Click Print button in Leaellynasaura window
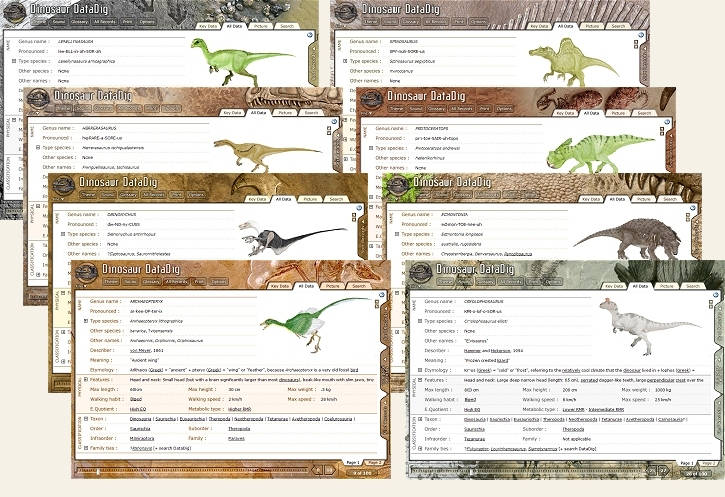725x497 pixels. pyautogui.click(x=128, y=21)
